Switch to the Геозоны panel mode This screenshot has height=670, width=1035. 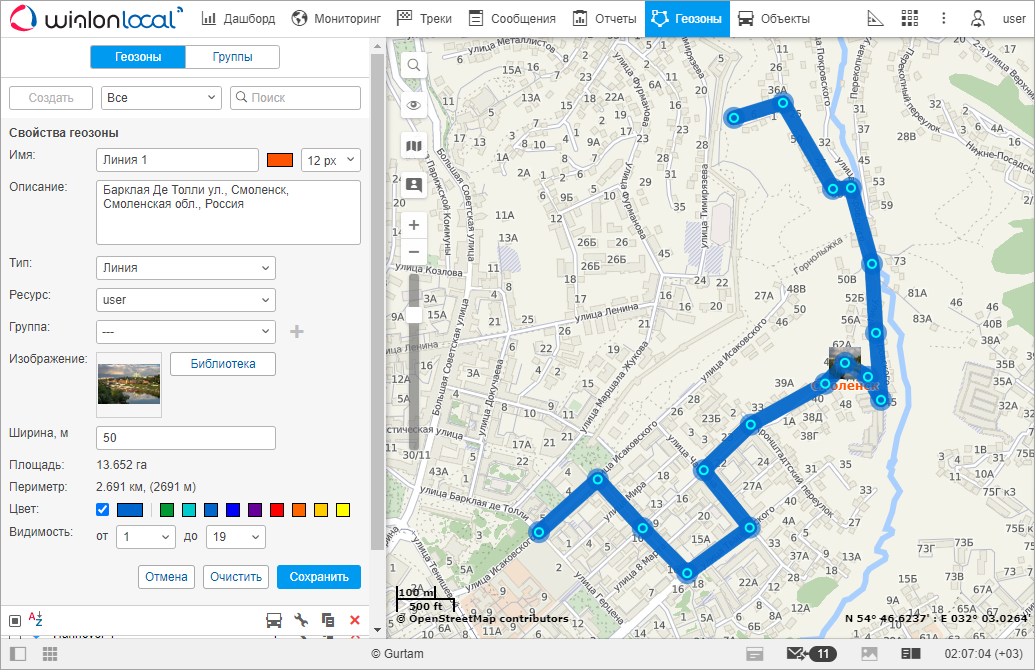click(138, 57)
